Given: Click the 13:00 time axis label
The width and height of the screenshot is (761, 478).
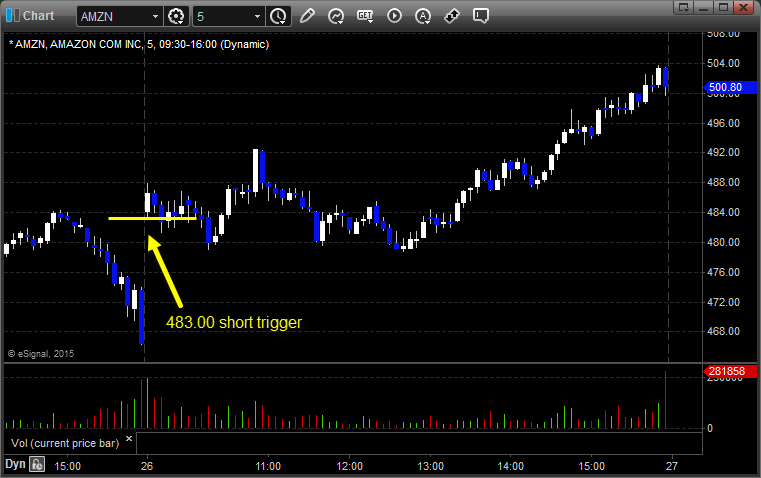Looking at the screenshot, I should coord(430,466).
